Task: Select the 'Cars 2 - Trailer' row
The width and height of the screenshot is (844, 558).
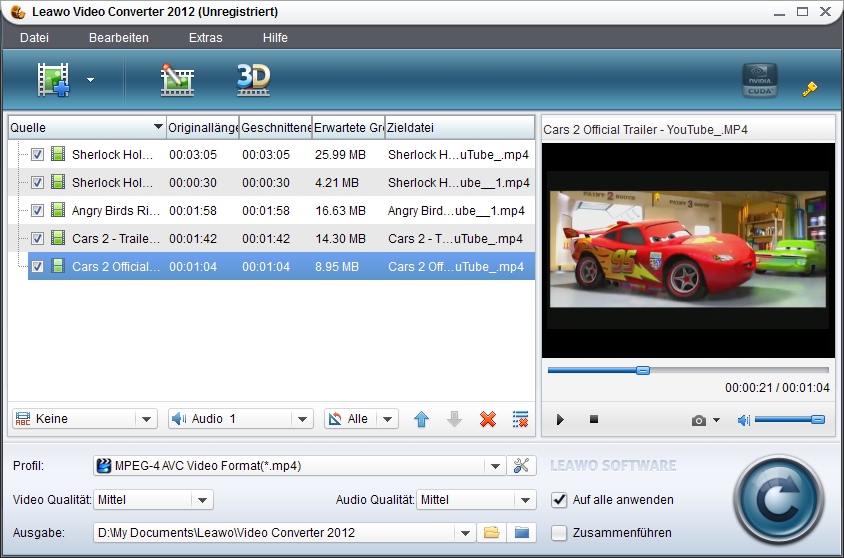Action: click(x=115, y=239)
